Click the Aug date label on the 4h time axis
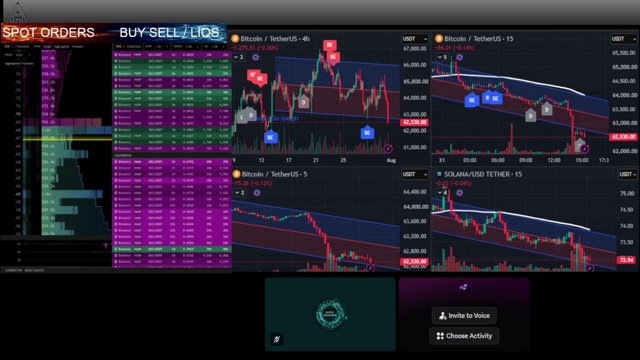This screenshot has height=360, width=640. [x=391, y=160]
